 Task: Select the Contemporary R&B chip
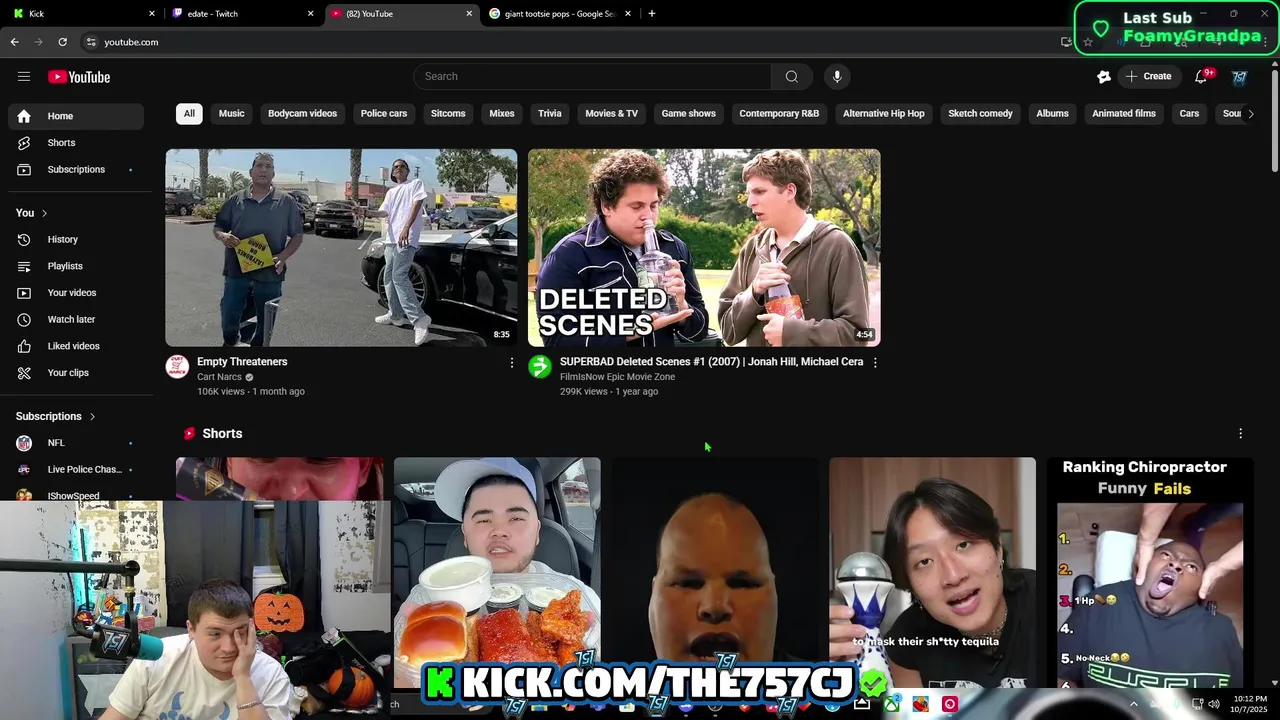coord(779,114)
